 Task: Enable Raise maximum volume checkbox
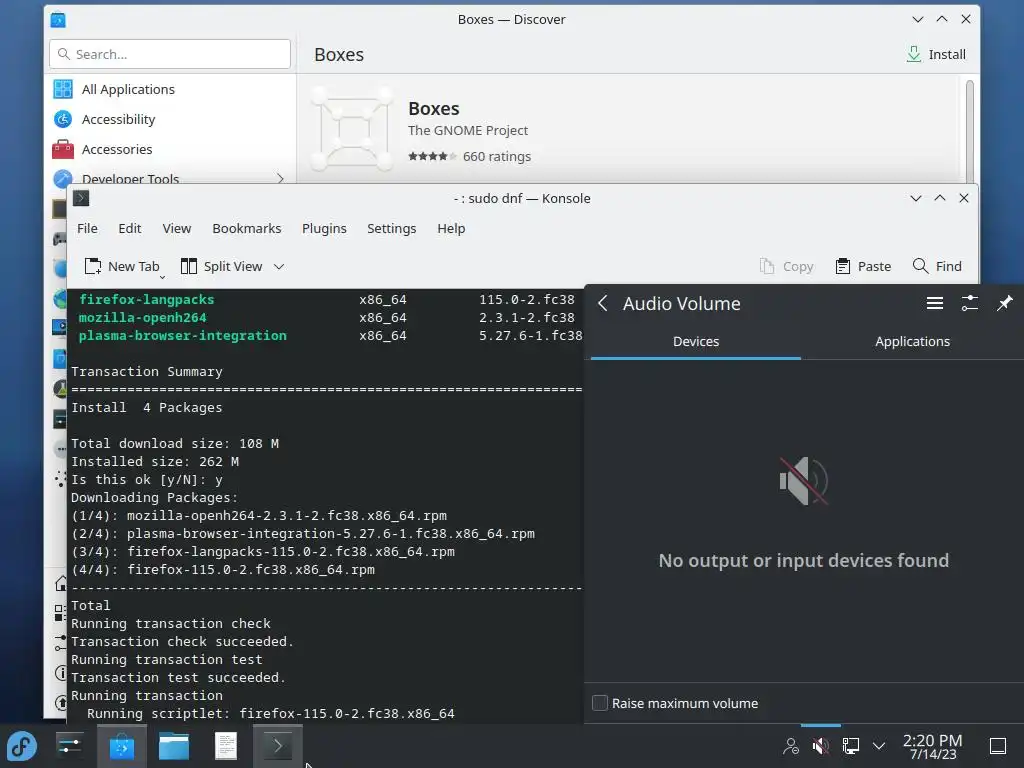point(600,703)
